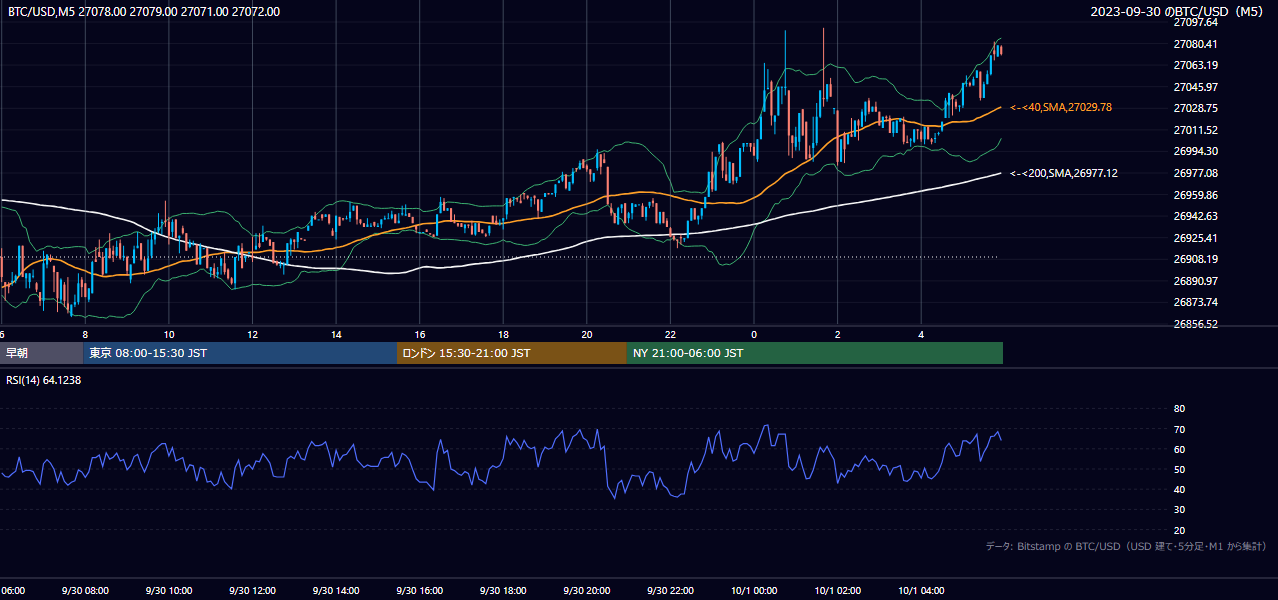1278x600 pixels.
Task: Select the NY 21:00-06:00 JST session bar
Action: [815, 353]
